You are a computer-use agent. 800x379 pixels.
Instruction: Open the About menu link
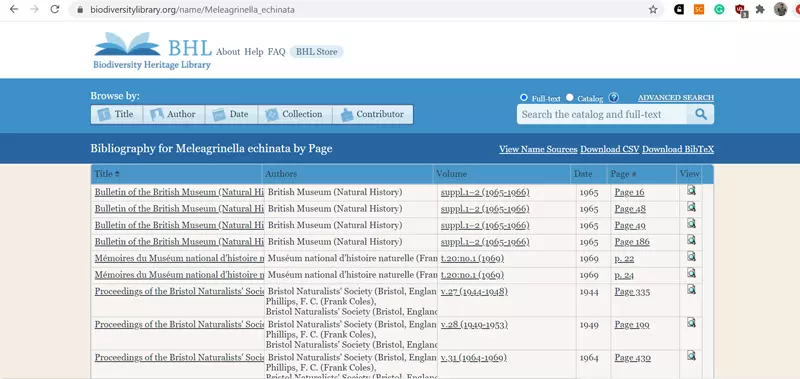228,52
